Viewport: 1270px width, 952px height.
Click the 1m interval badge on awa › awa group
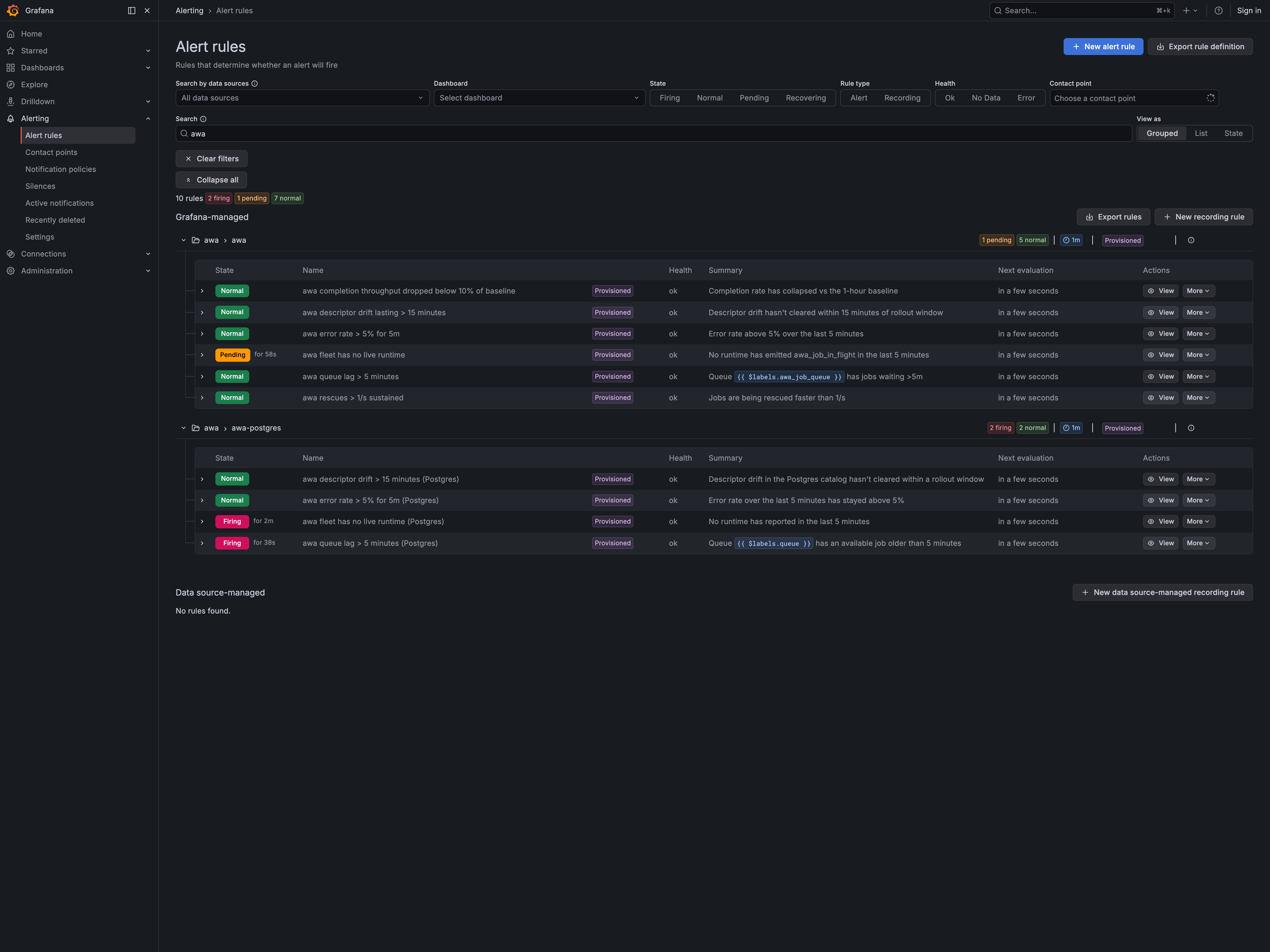pyautogui.click(x=1071, y=240)
